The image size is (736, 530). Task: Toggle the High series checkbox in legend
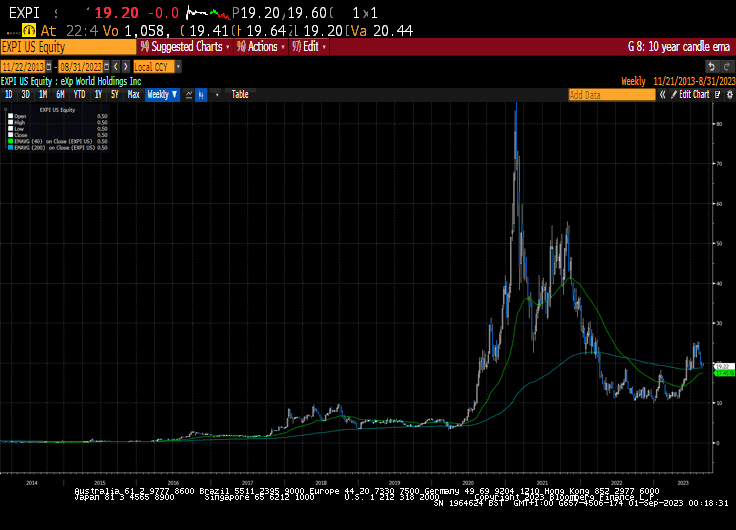pyautogui.click(x=10, y=122)
